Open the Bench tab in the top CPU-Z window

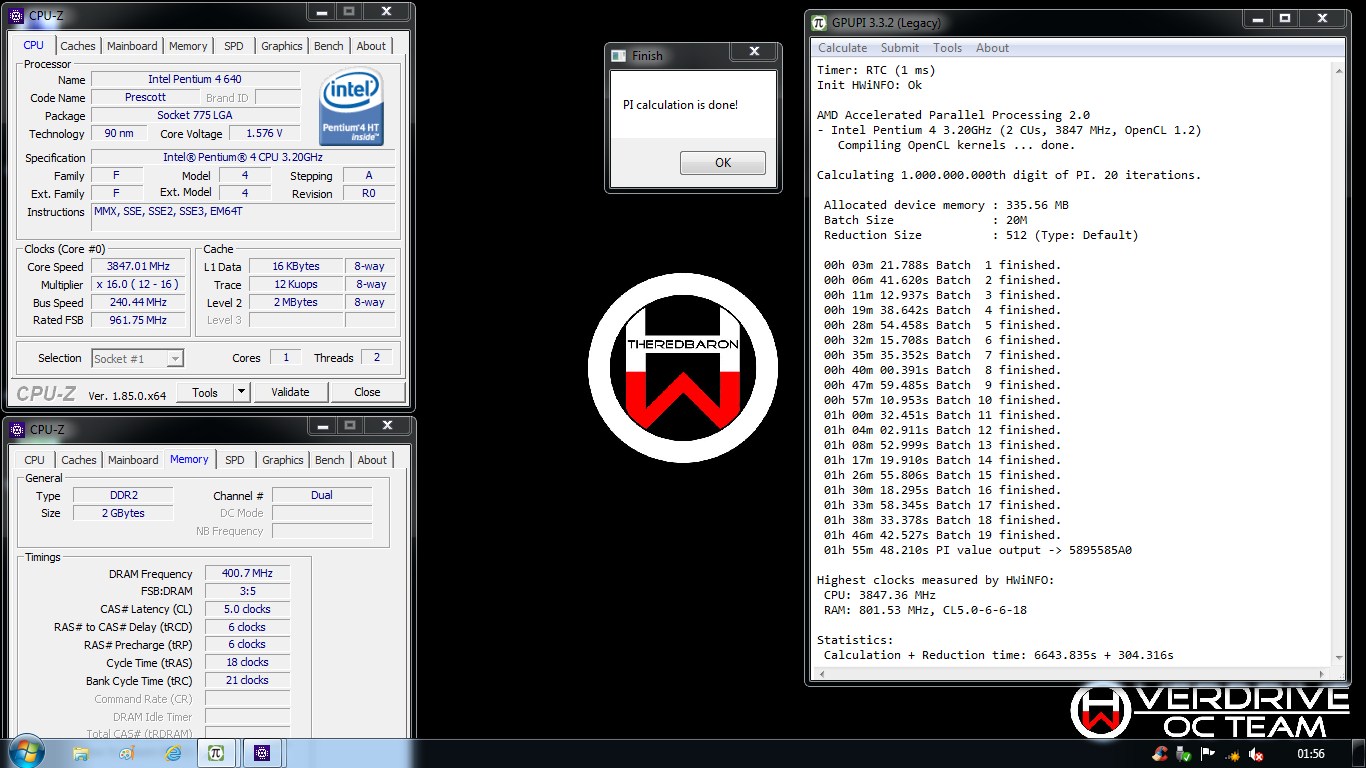[x=329, y=46]
